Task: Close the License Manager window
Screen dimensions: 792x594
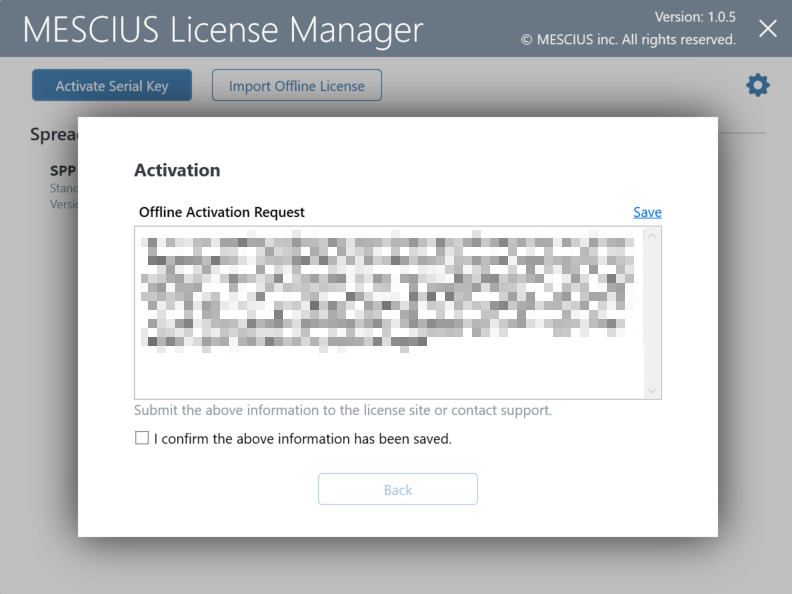Action: (767, 28)
